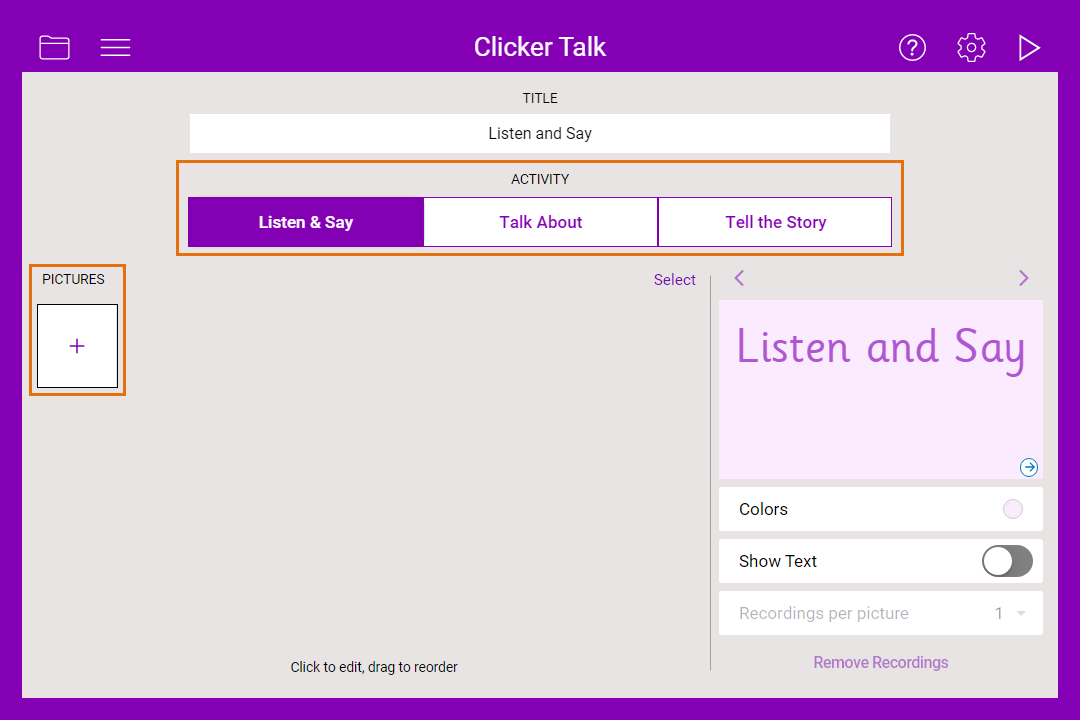Open the help question mark icon
Viewport: 1080px width, 720px height.
click(x=912, y=47)
